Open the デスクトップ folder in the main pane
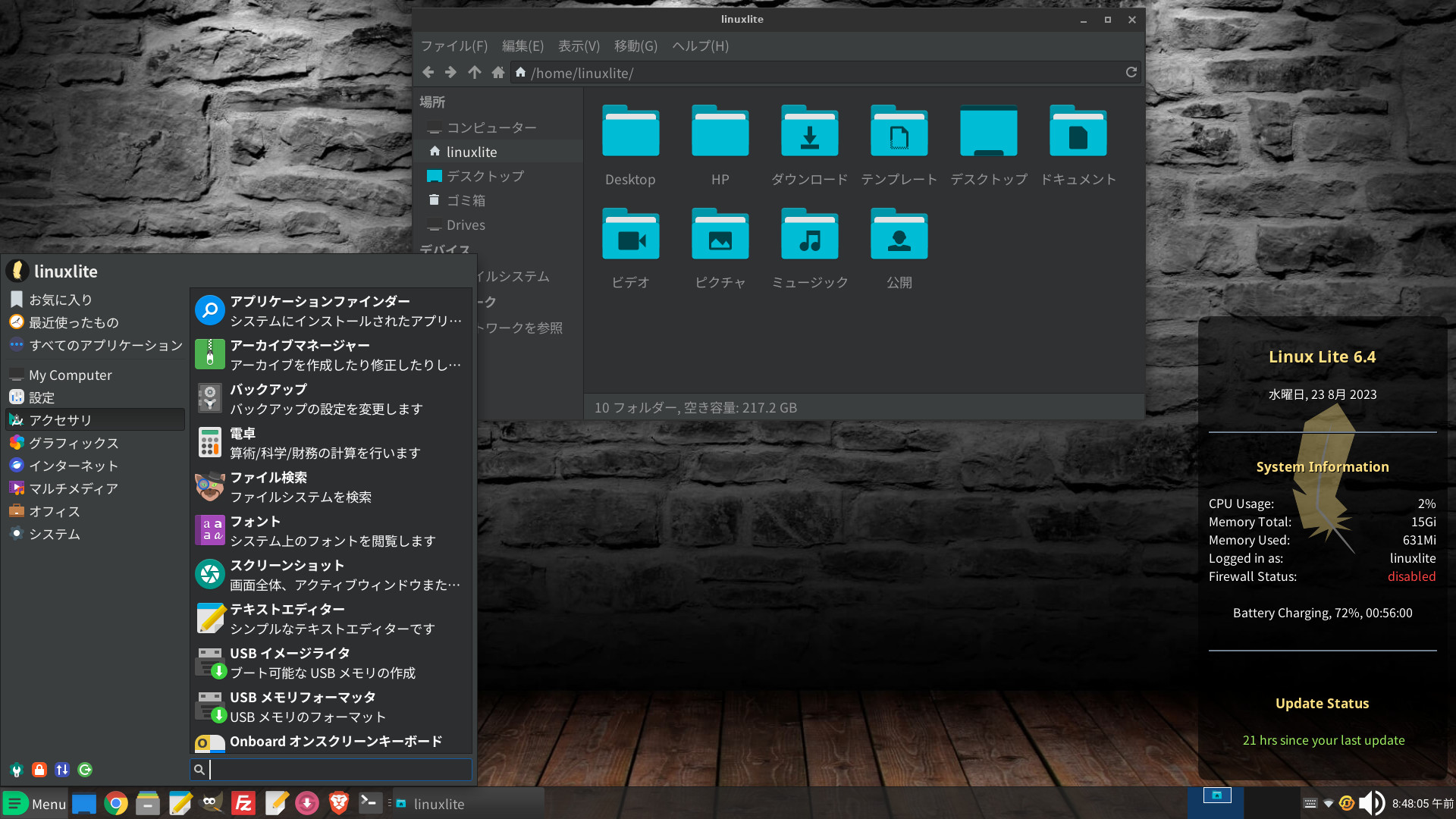Viewport: 1456px width, 819px height. point(989,146)
